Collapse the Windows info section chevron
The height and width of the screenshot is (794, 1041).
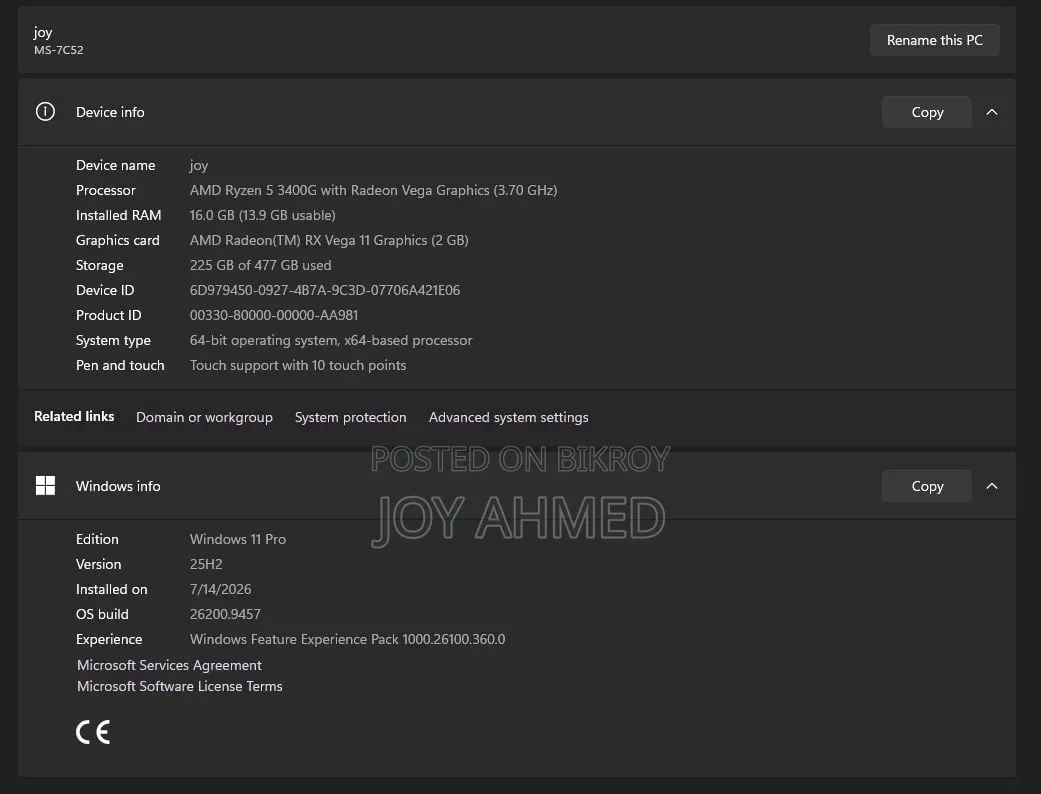tap(992, 486)
